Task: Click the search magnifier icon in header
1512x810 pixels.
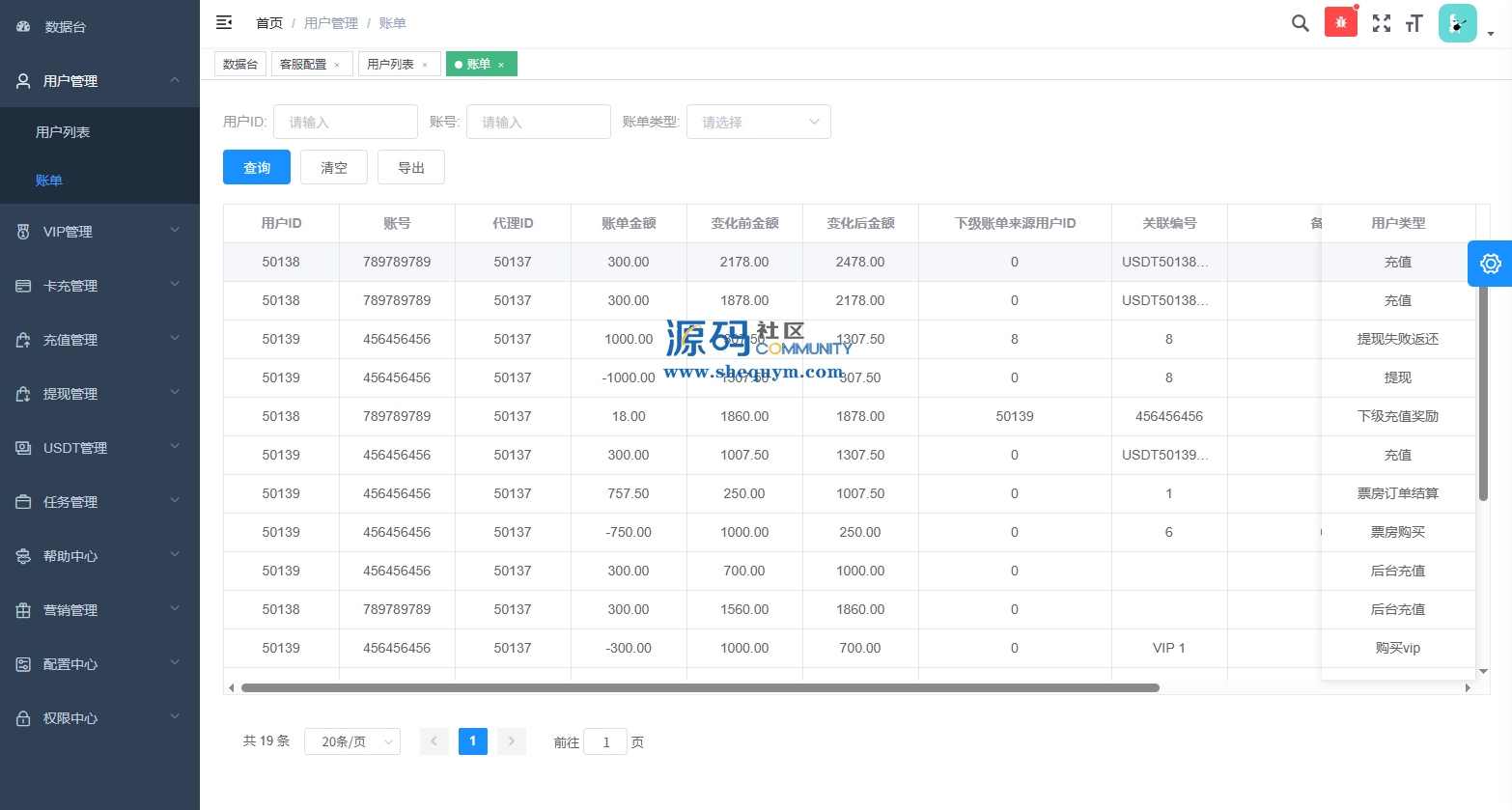Action: tap(1300, 23)
